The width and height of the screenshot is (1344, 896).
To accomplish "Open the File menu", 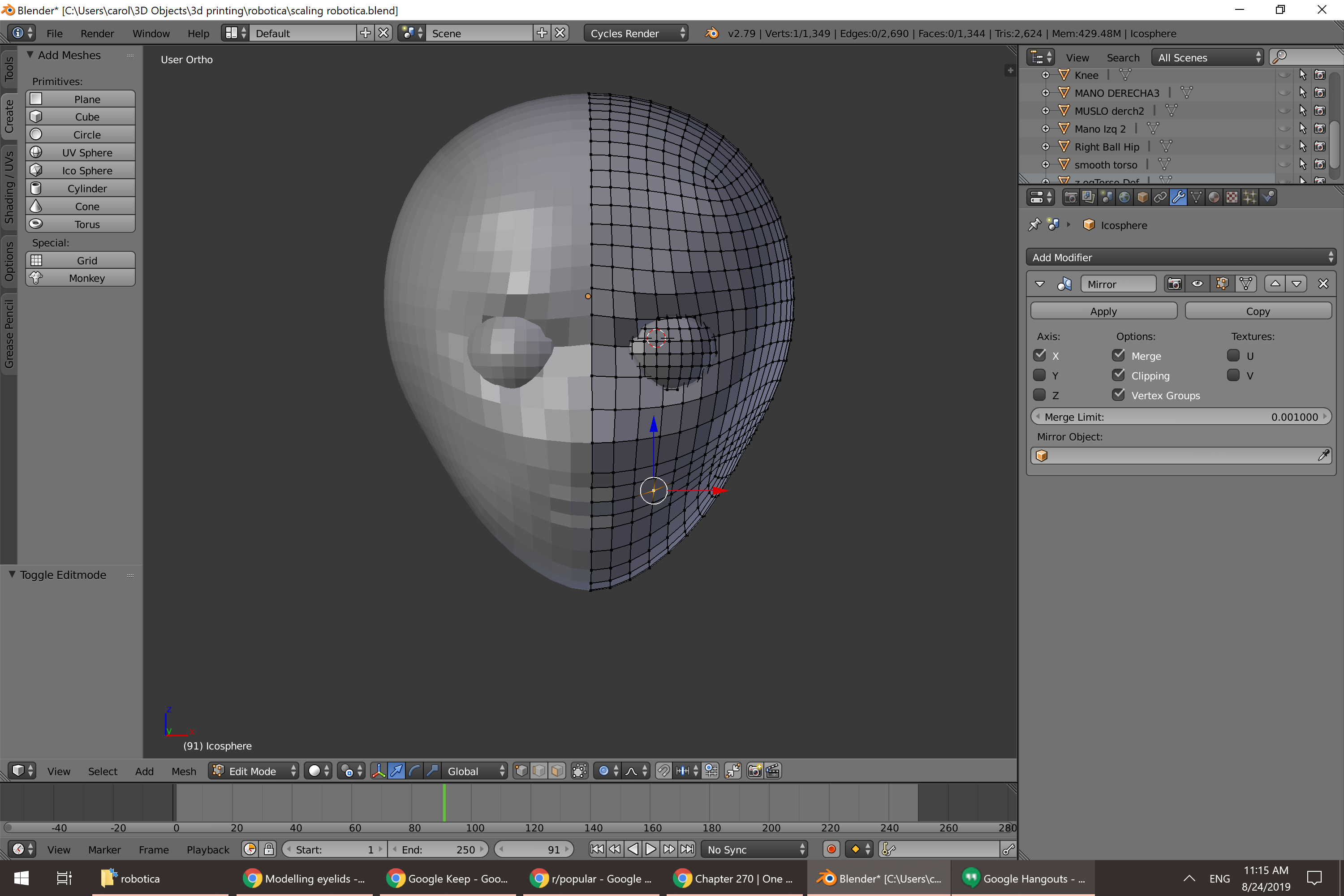I will 54,33.
